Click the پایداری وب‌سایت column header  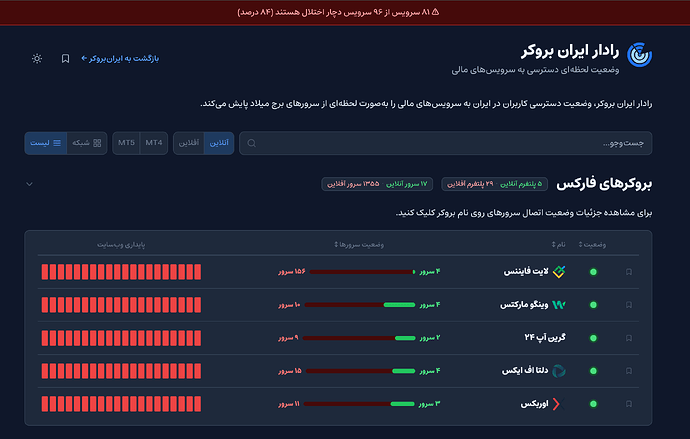click(x=121, y=245)
